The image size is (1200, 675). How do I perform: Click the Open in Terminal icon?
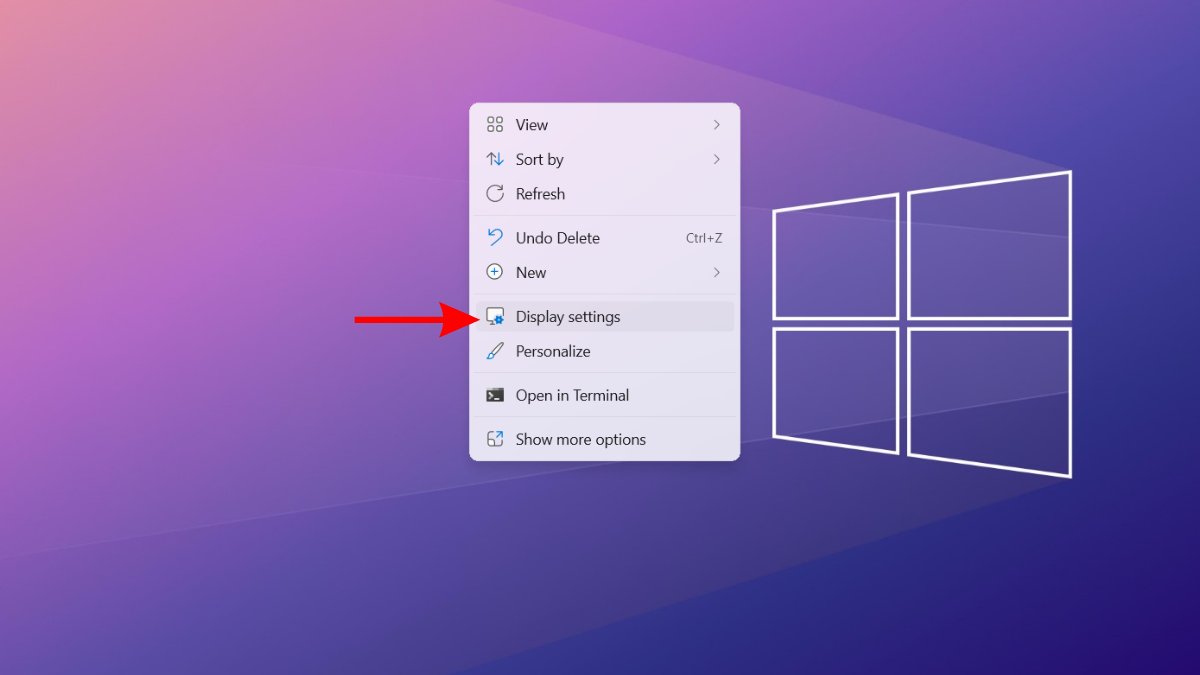point(495,395)
